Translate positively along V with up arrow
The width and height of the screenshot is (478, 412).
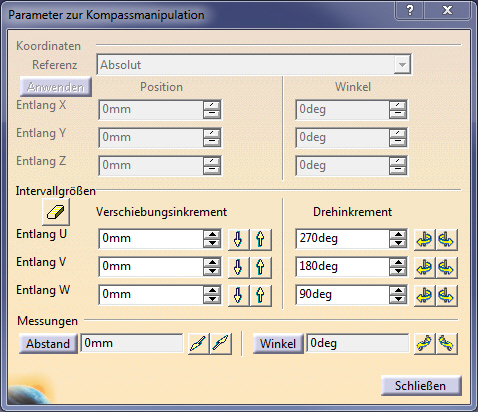(261, 267)
